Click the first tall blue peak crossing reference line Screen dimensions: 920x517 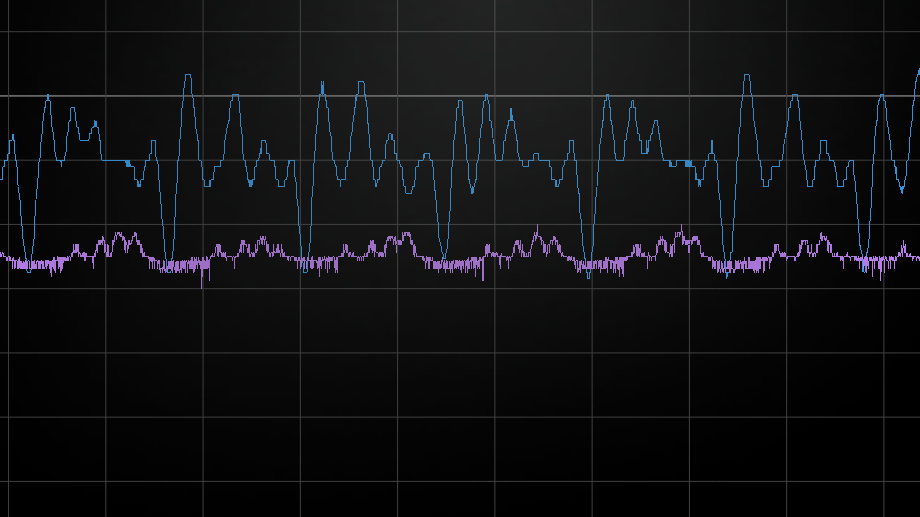coord(187,78)
